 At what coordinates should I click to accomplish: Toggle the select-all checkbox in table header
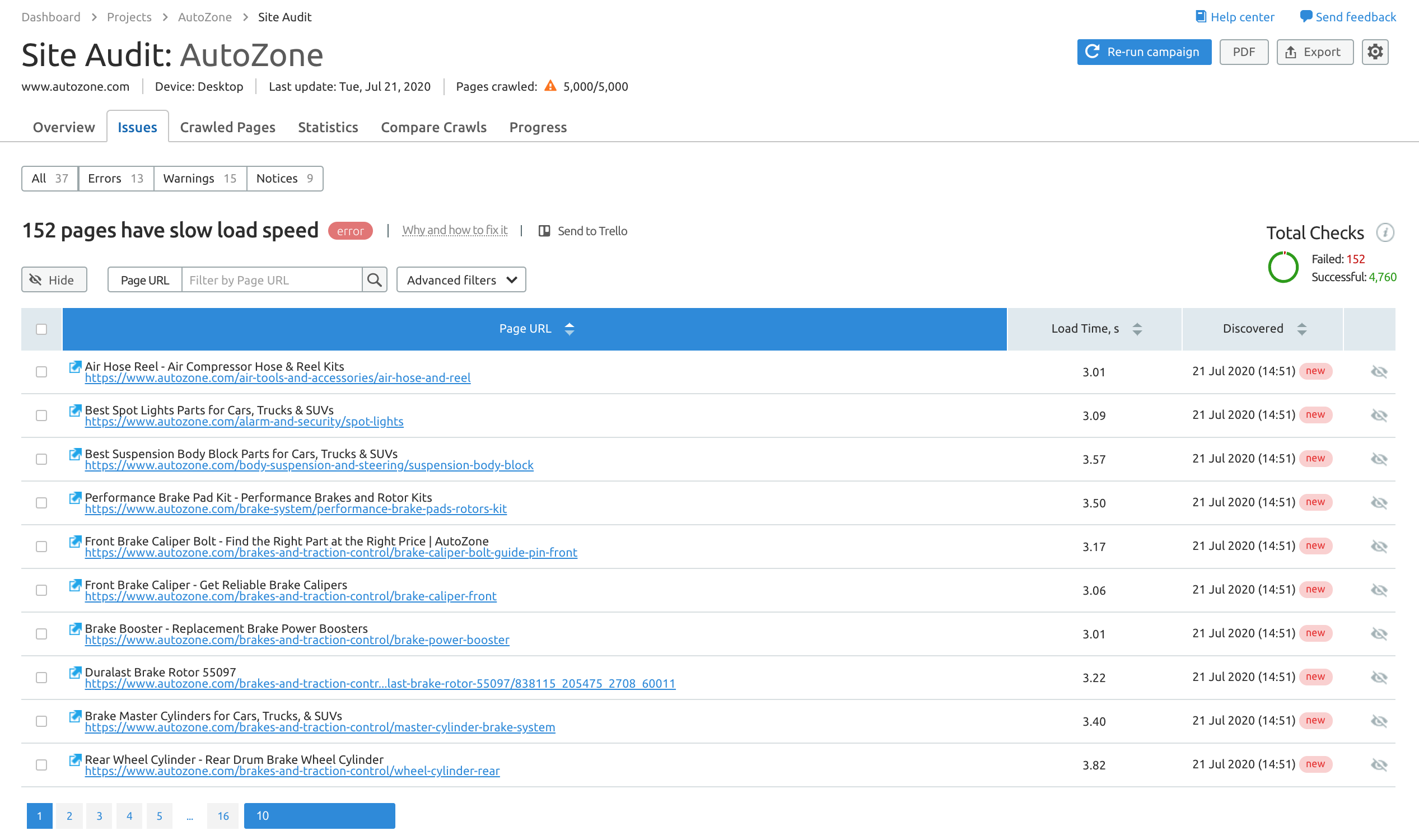pyautogui.click(x=41, y=329)
